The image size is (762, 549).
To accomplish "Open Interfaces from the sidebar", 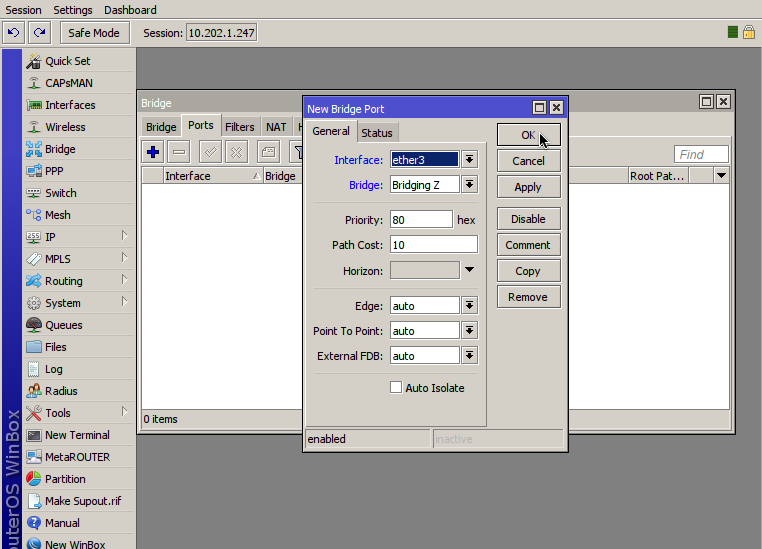I will tap(80, 105).
